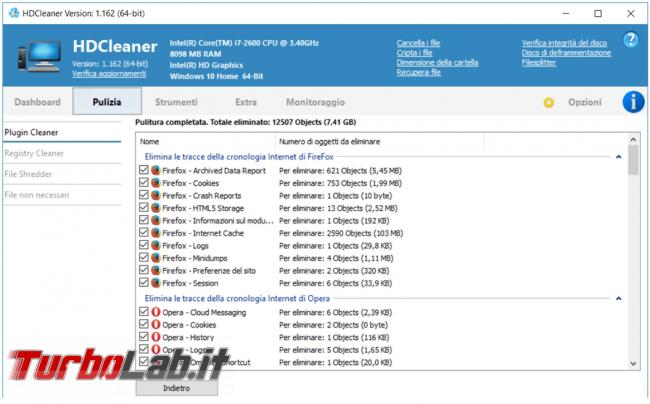This screenshot has height=404, width=650.
Task: Open the Cancella i file link
Action: (x=418, y=43)
